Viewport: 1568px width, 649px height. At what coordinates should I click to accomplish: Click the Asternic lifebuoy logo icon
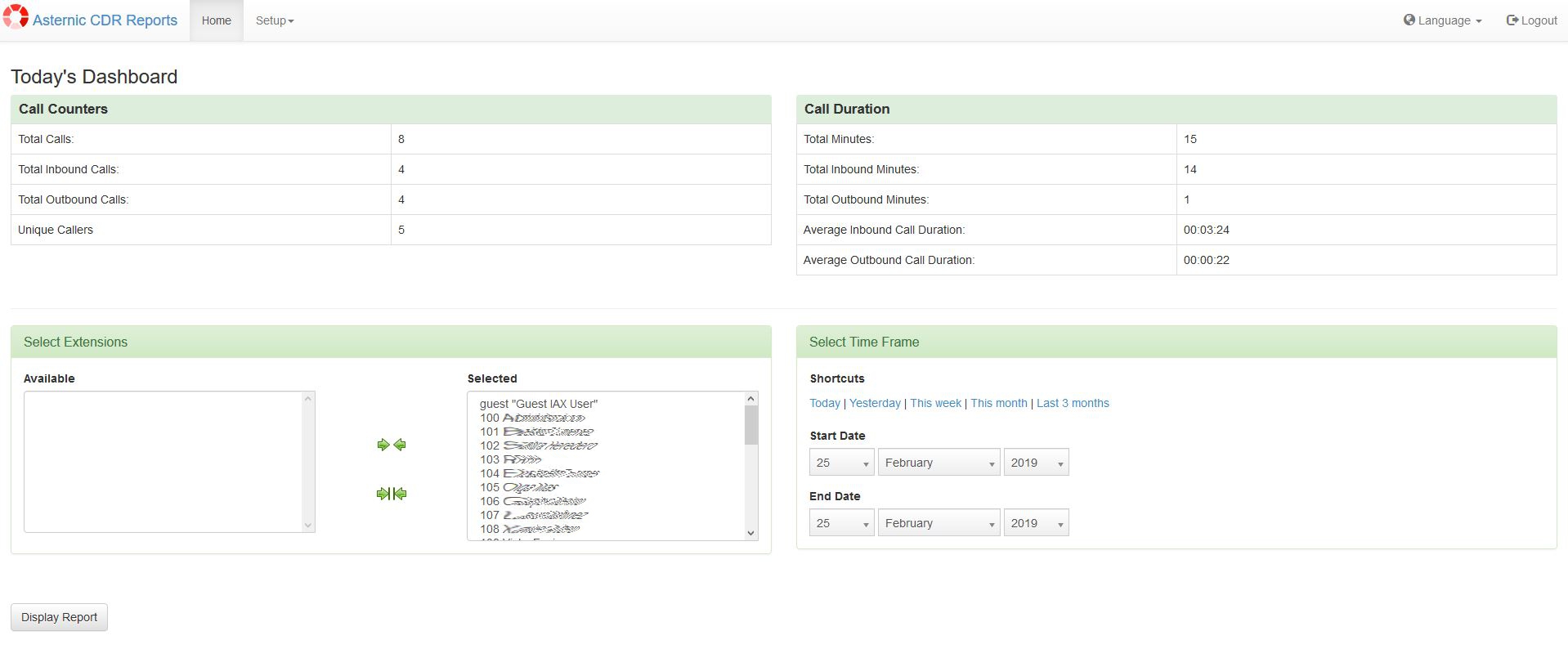click(16, 17)
